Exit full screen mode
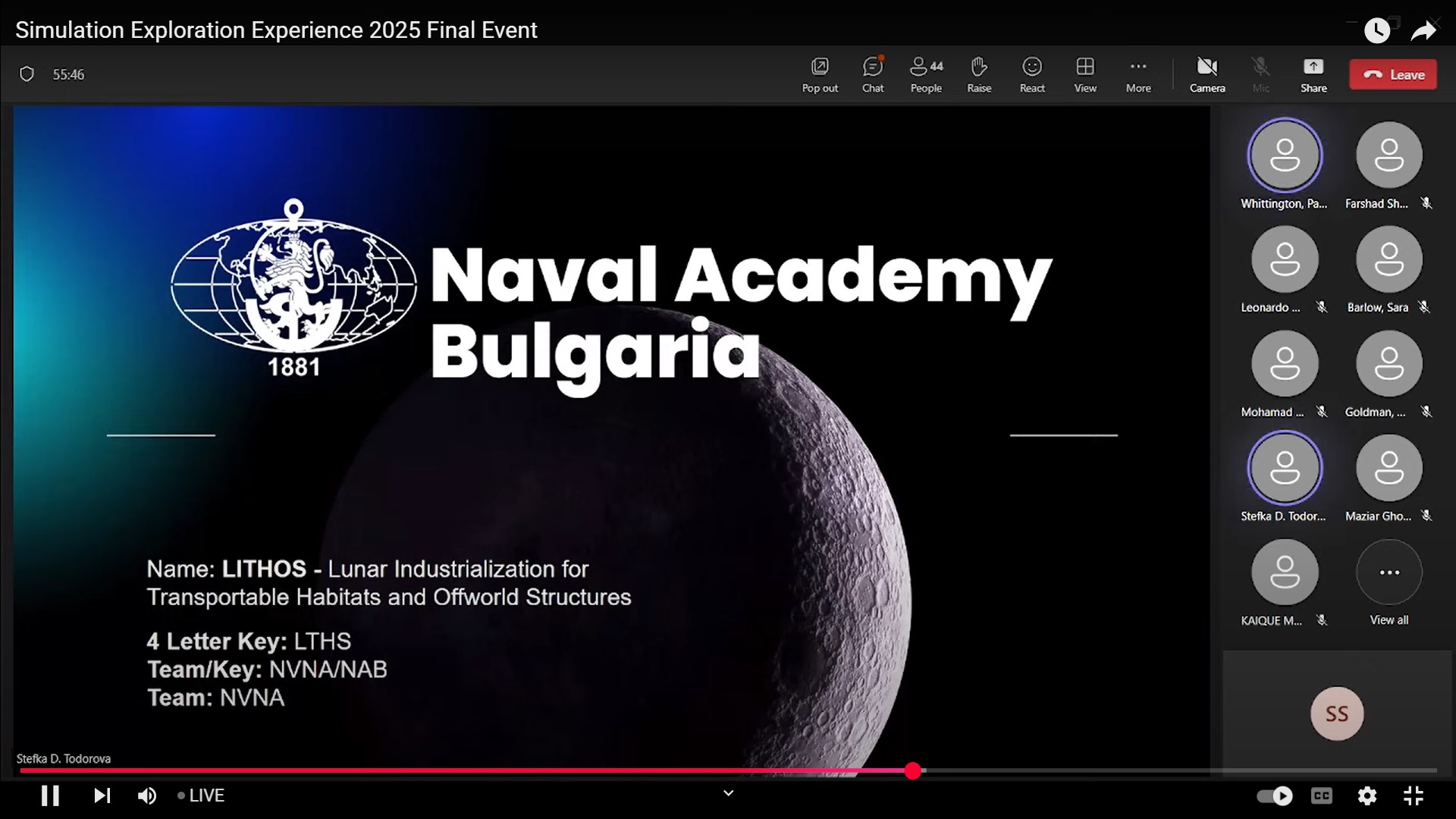This screenshot has width=1456, height=819. (x=1414, y=795)
